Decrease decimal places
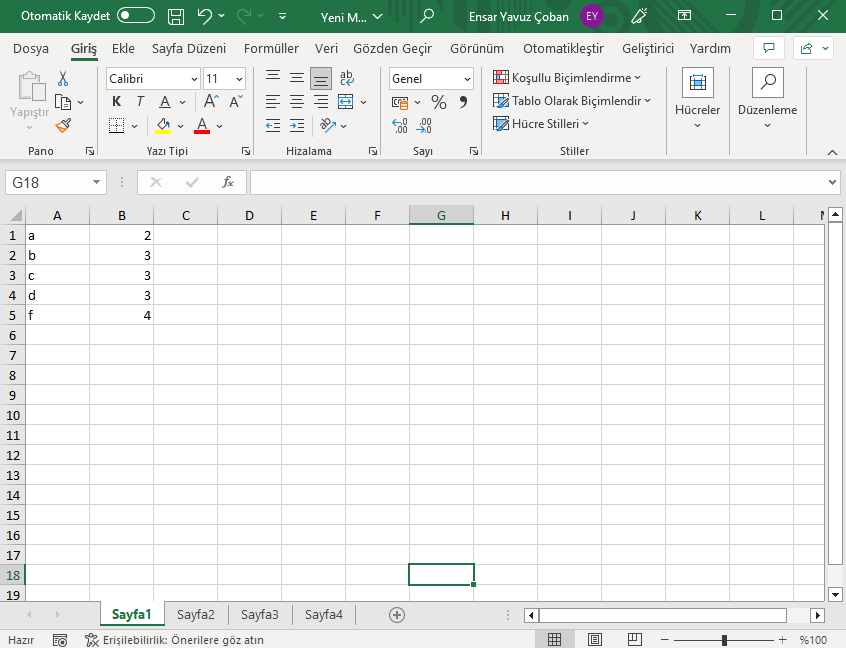The width and height of the screenshot is (846, 648). point(424,126)
